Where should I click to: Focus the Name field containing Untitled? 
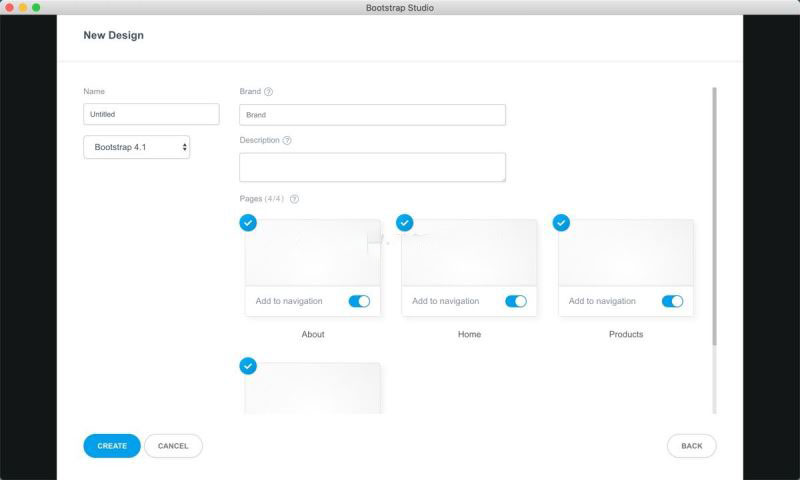tap(152, 114)
